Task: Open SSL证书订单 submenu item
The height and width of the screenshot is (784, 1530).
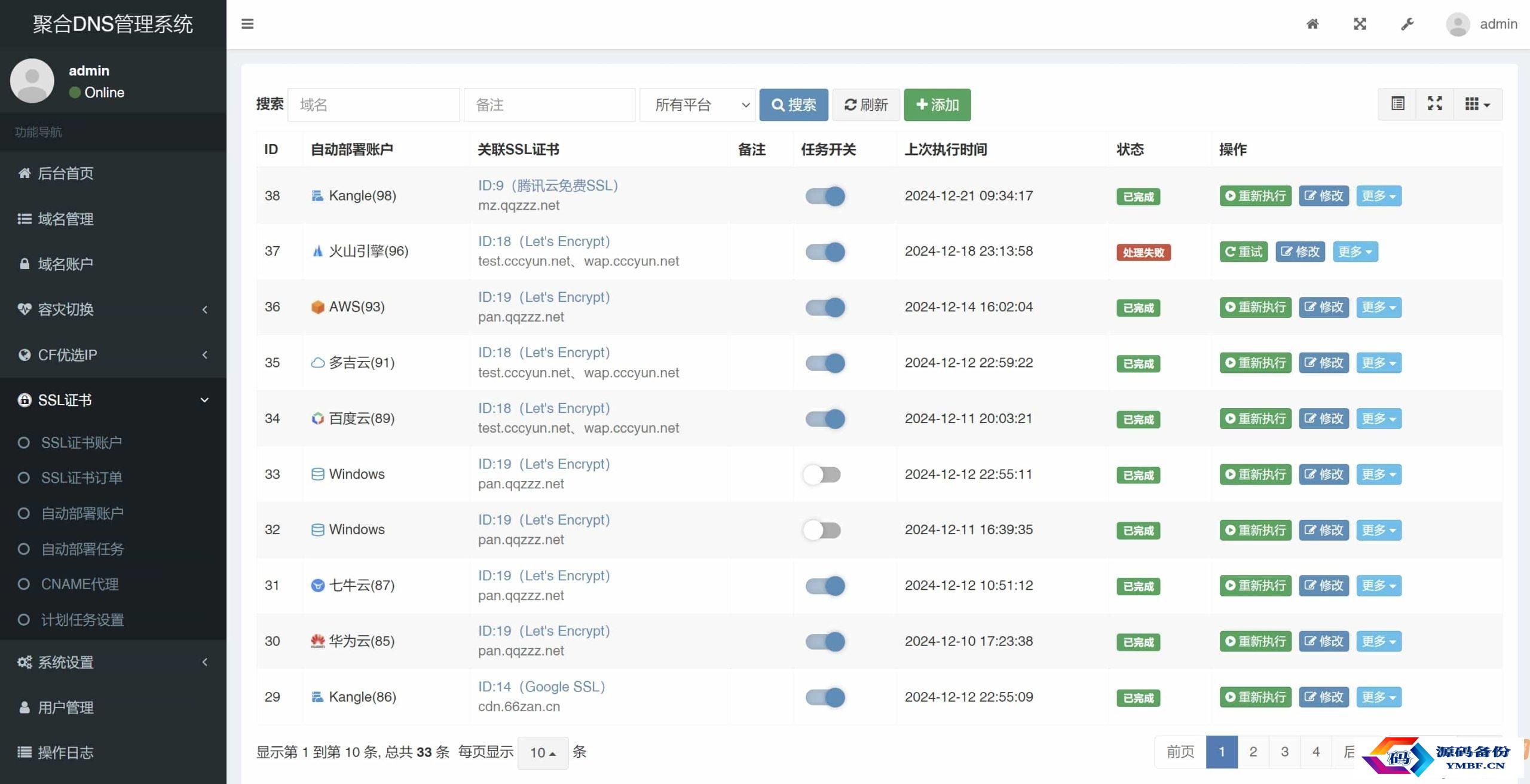Action: tap(113, 478)
